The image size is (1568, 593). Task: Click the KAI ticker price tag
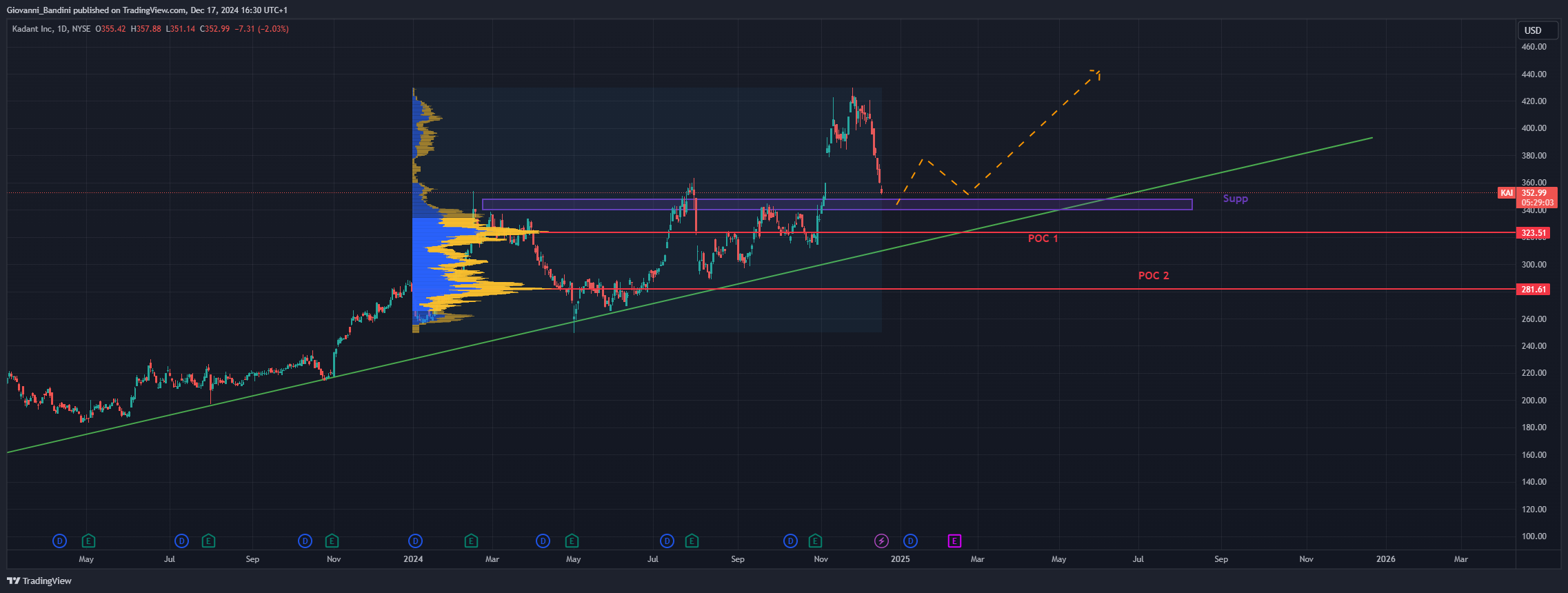point(1507,193)
